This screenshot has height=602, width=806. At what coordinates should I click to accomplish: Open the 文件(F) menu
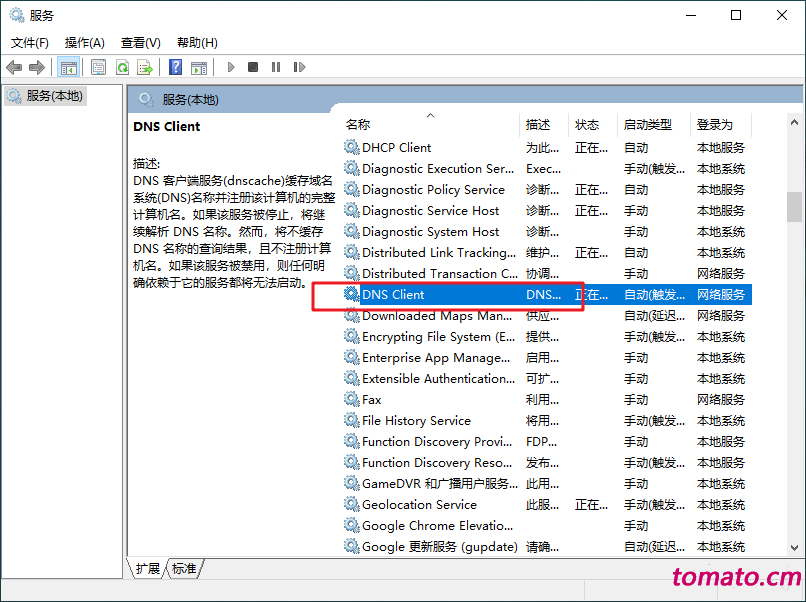pyautogui.click(x=30, y=43)
